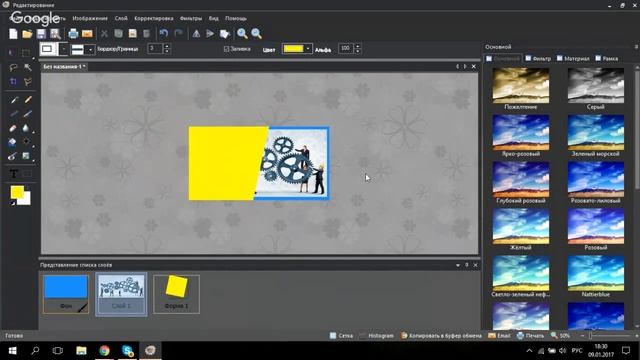Swap foreground and background colors arrow
Image resolution: width=640 pixels, height=360 pixels.
point(13,203)
